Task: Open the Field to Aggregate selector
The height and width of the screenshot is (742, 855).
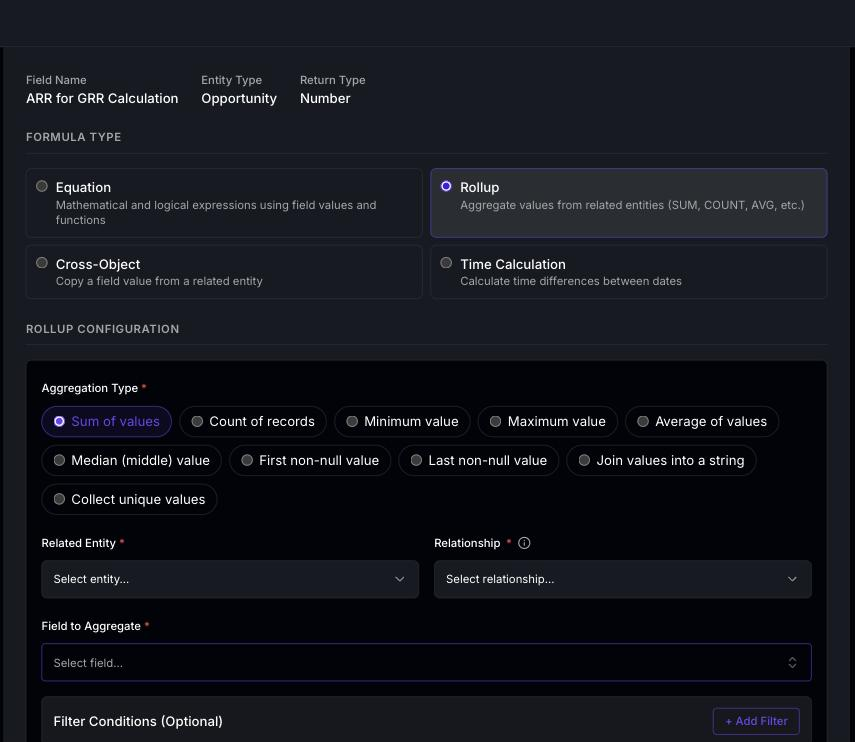Action: coord(426,662)
